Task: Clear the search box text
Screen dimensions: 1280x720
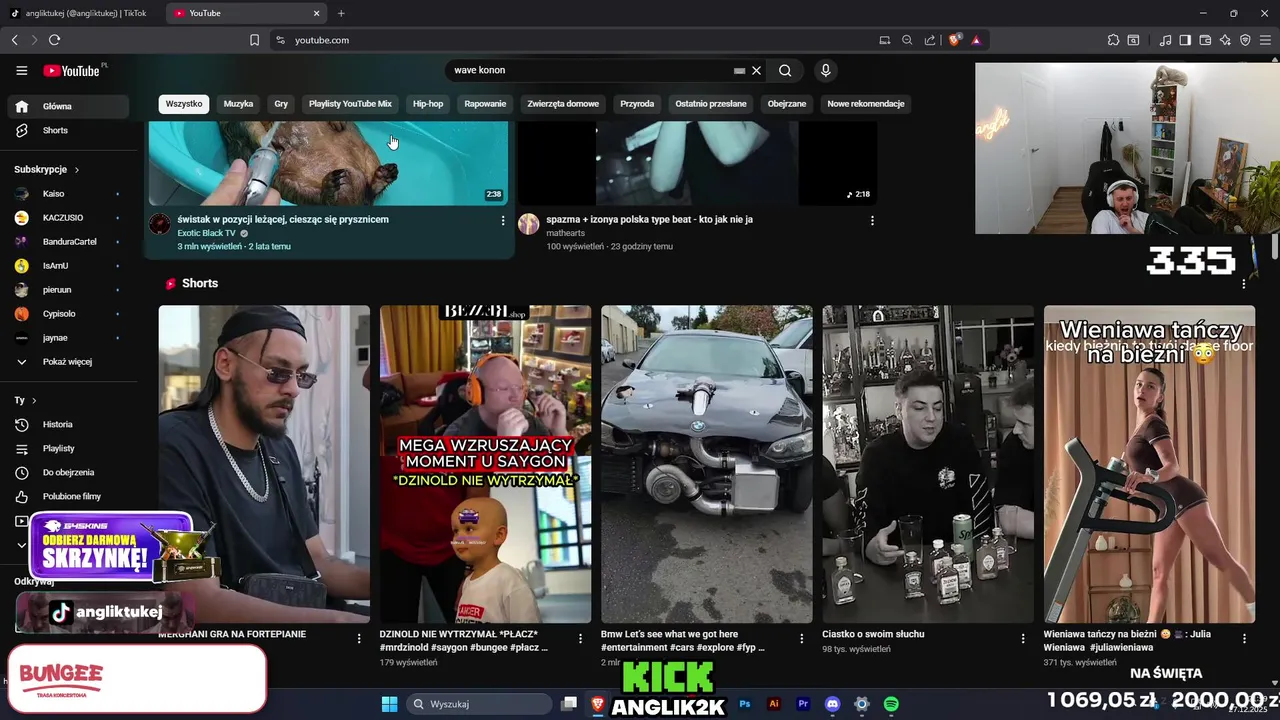Action: (x=757, y=71)
